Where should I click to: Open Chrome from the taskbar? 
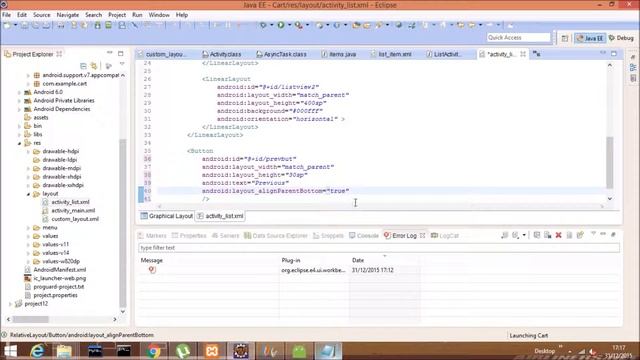pyautogui.click(x=154, y=351)
